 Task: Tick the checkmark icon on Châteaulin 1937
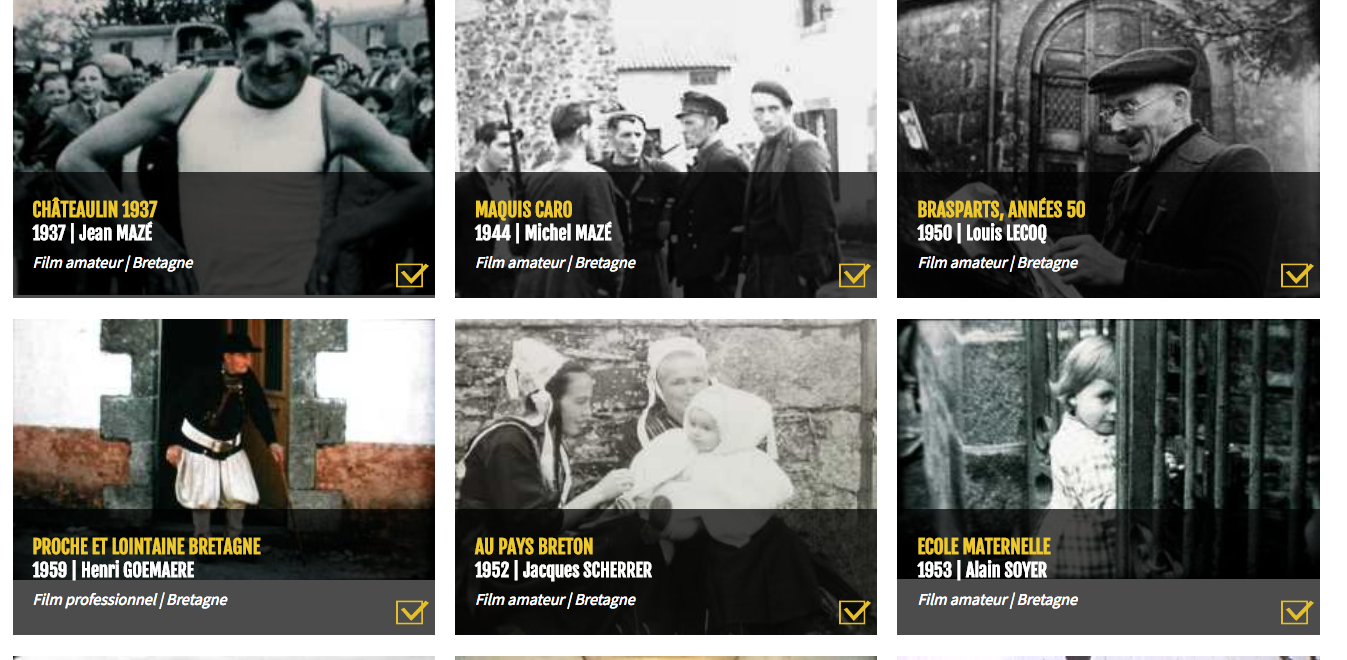coord(412,275)
